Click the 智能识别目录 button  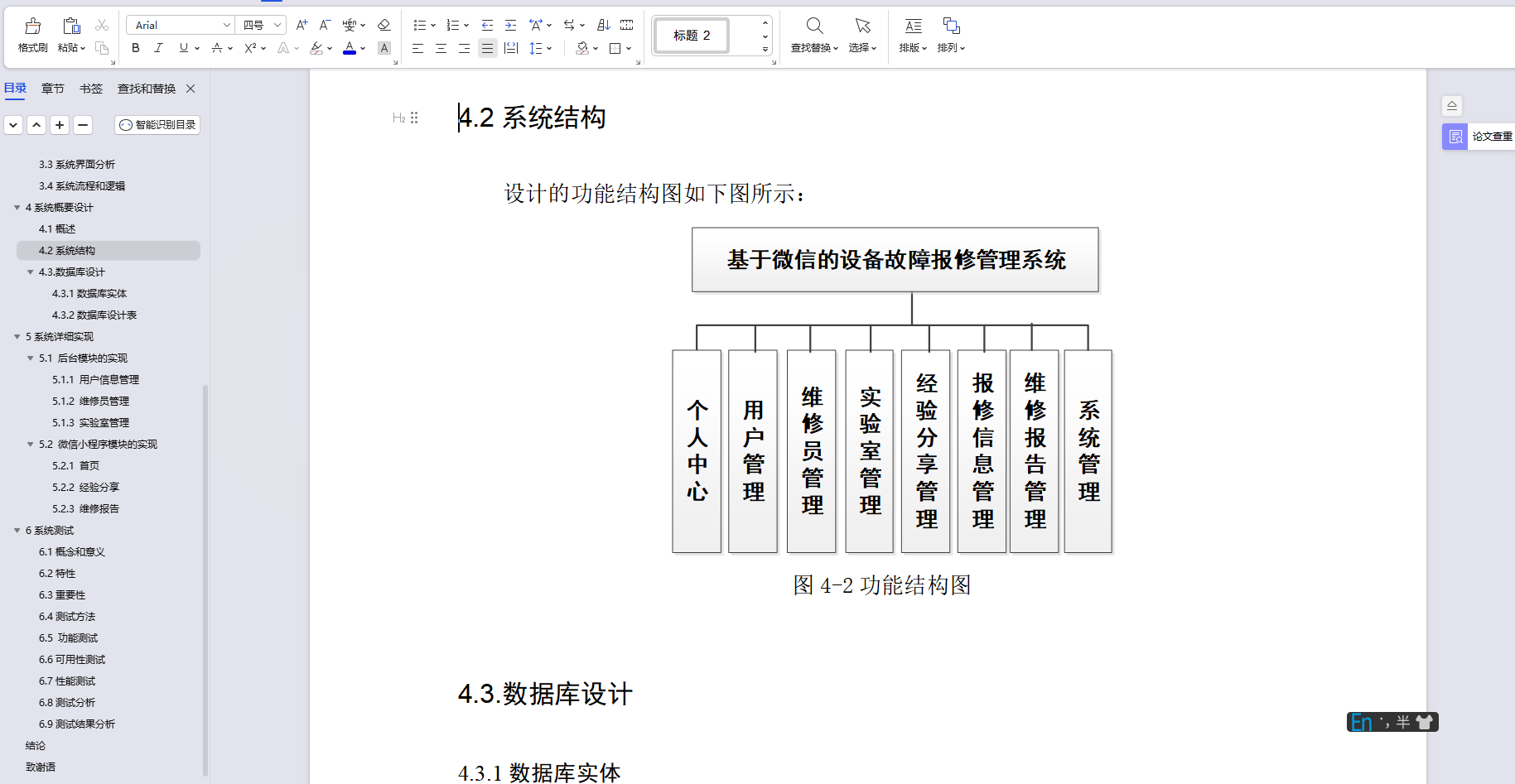point(157,124)
